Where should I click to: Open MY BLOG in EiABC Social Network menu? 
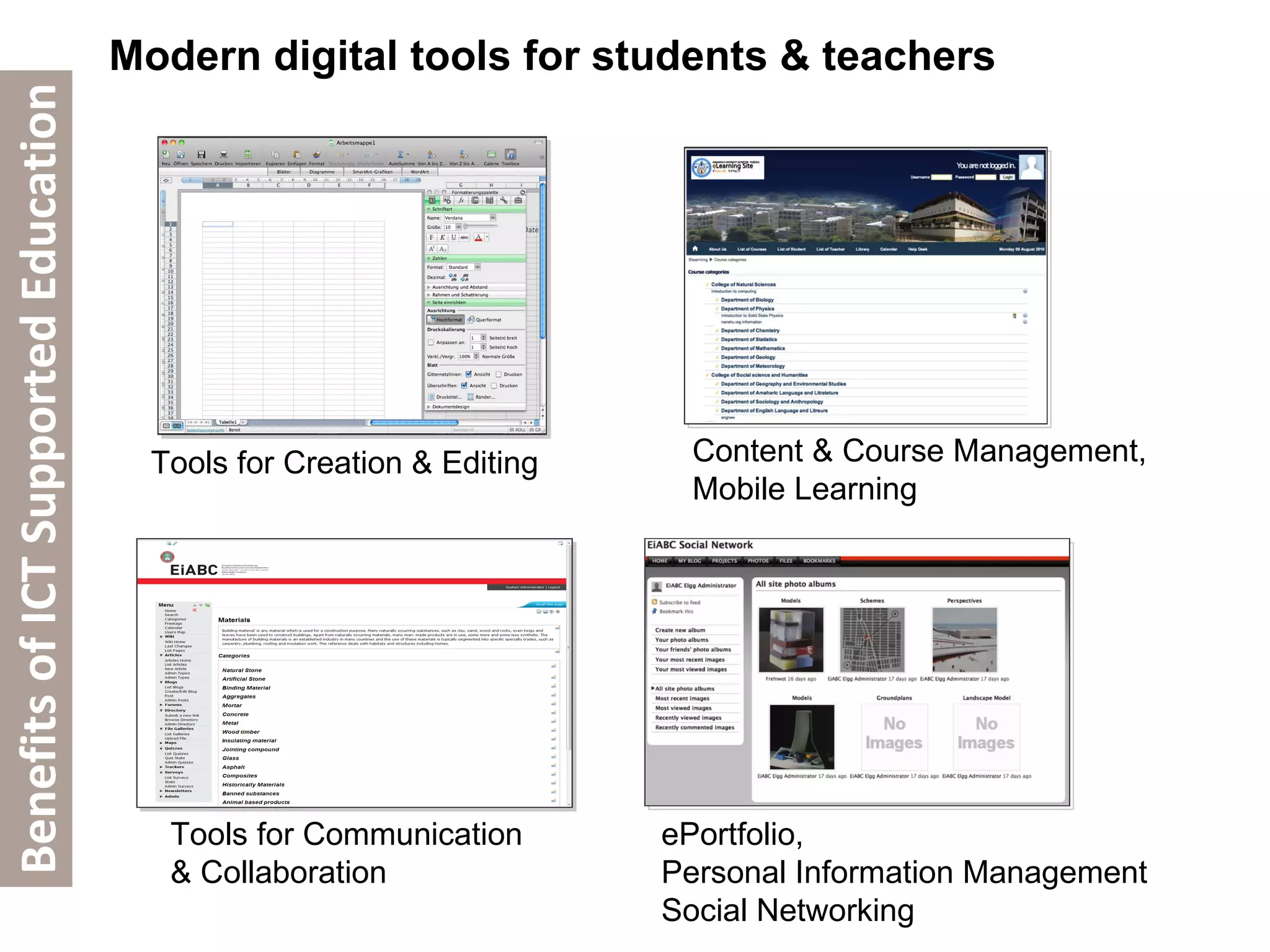[x=690, y=561]
